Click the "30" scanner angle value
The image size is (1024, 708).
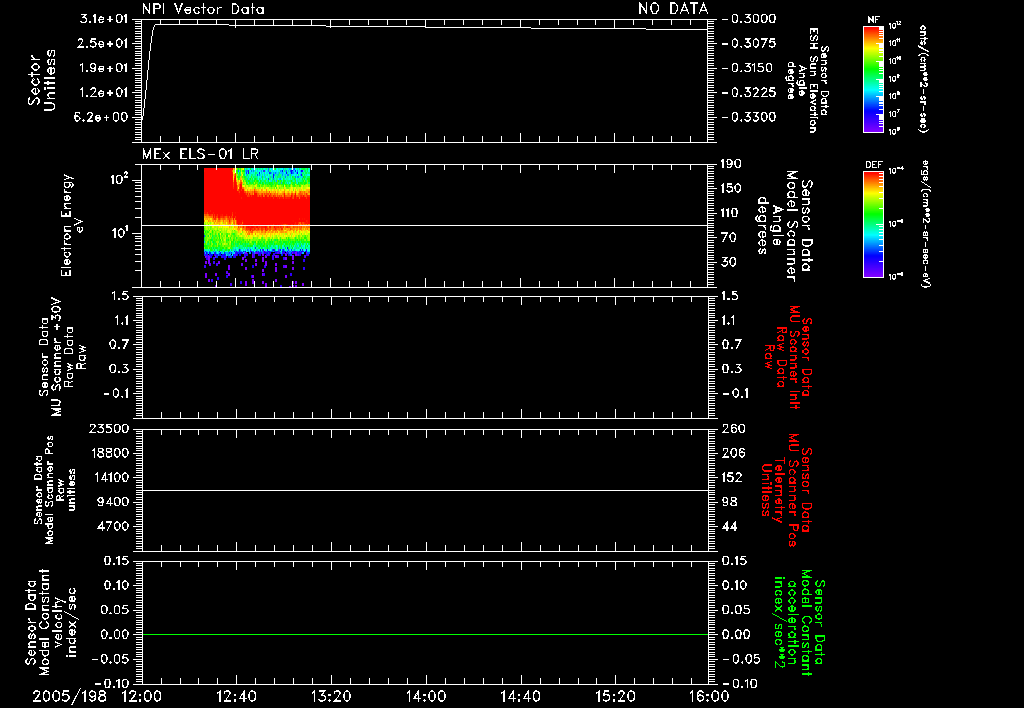[728, 262]
